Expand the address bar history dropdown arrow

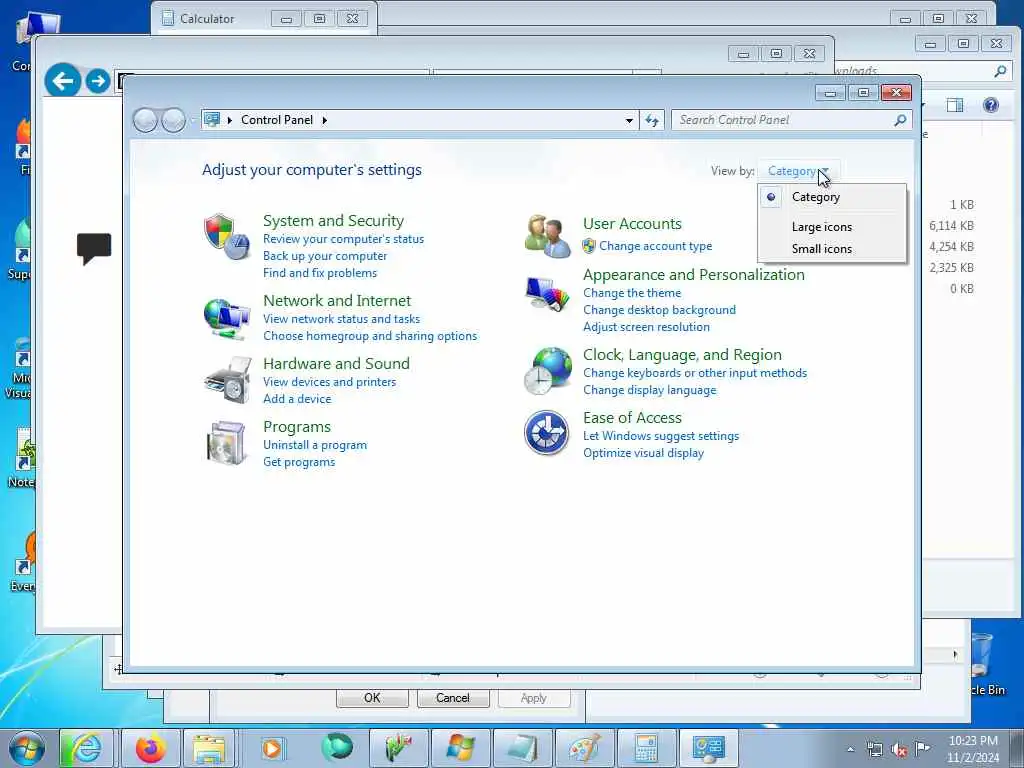629,120
